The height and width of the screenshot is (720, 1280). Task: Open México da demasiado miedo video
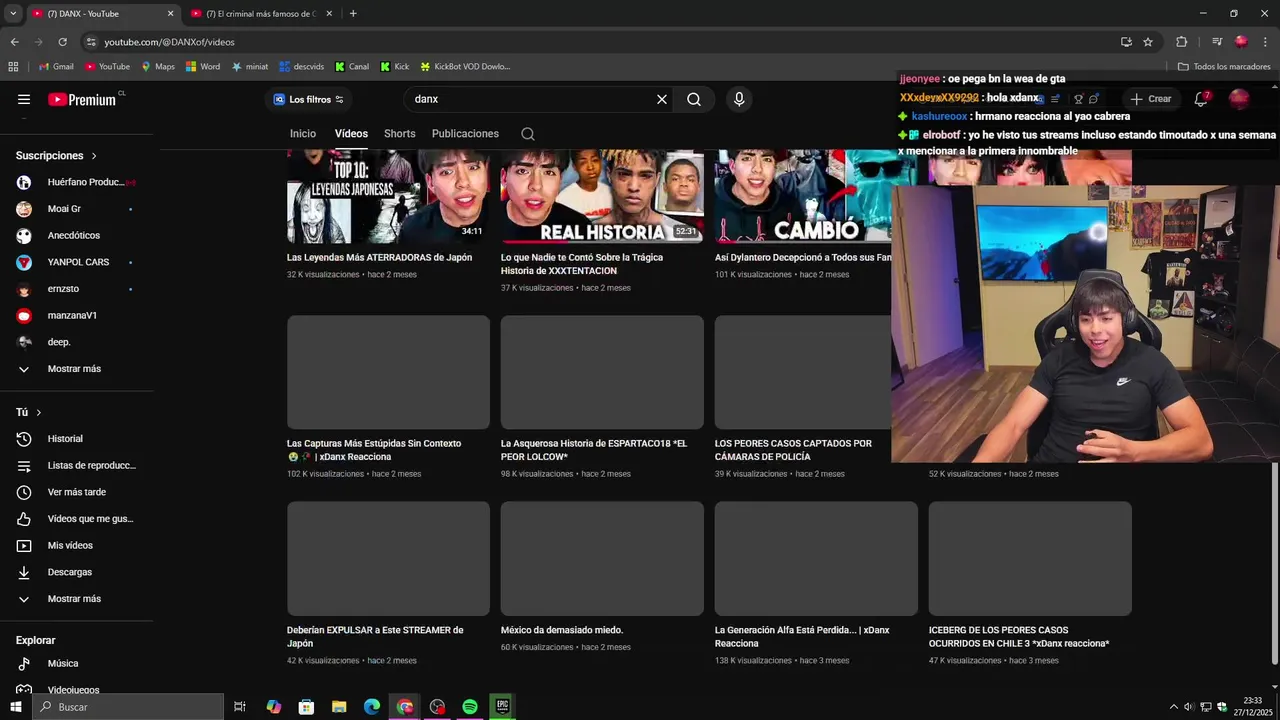point(562,630)
